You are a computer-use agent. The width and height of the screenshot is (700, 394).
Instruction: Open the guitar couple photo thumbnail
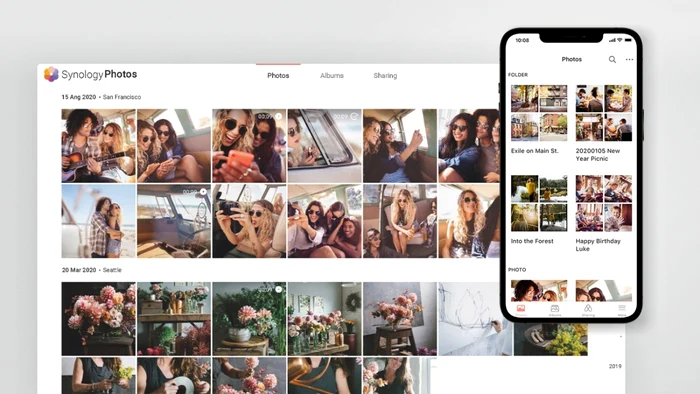point(98,145)
